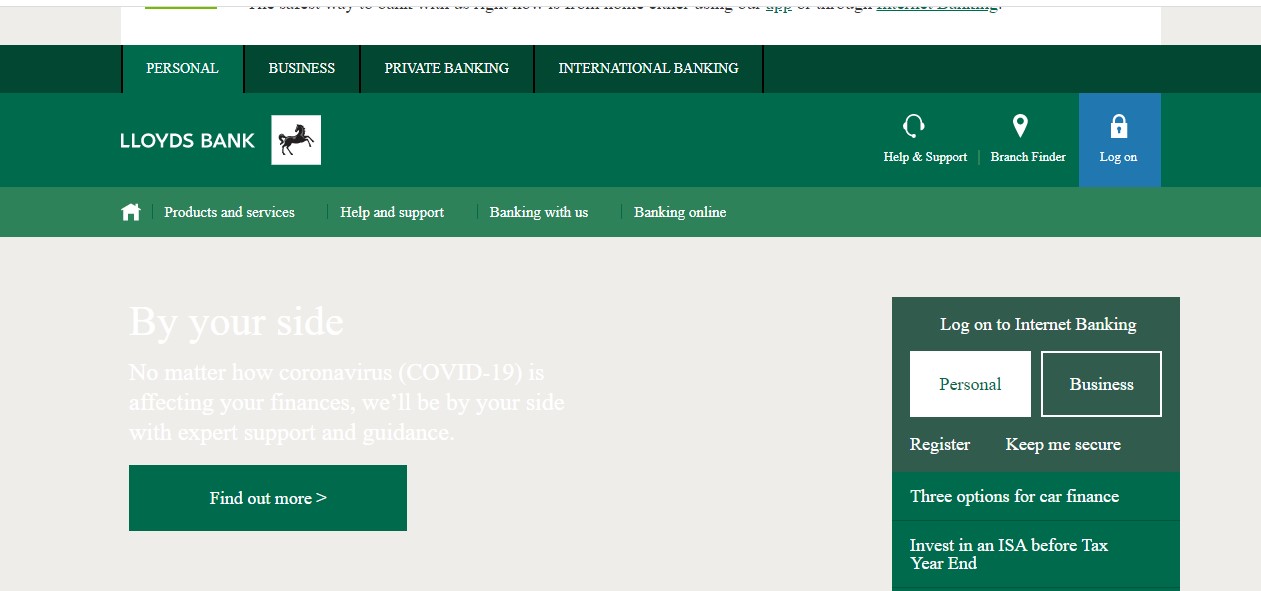This screenshot has width=1261, height=591.
Task: Go to the home icon in navigation
Action: point(130,212)
